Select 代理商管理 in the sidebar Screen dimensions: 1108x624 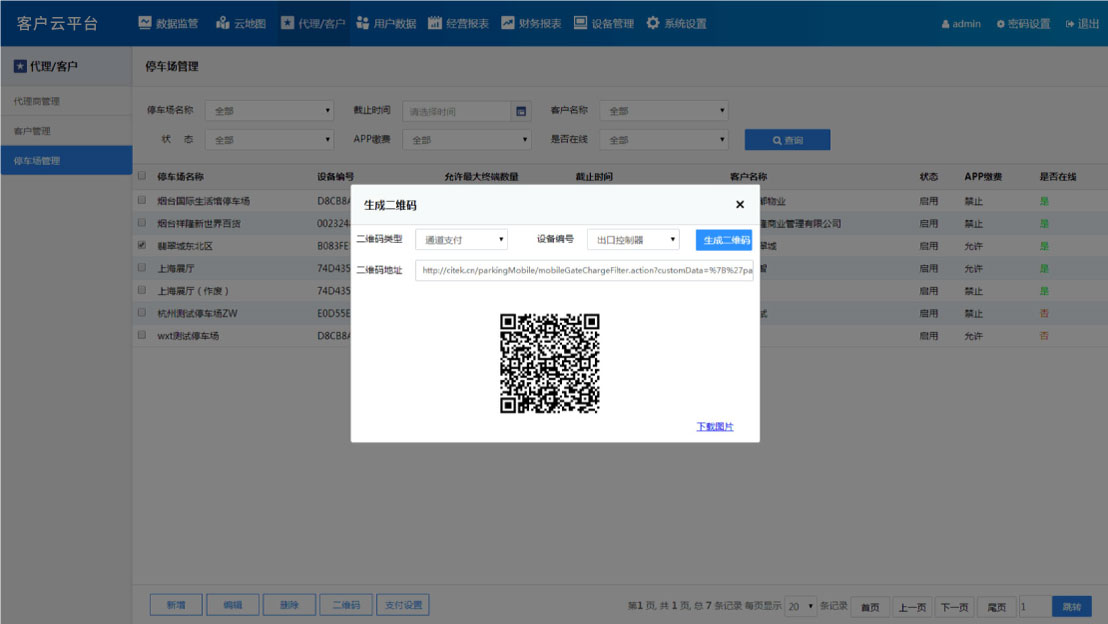coord(66,101)
